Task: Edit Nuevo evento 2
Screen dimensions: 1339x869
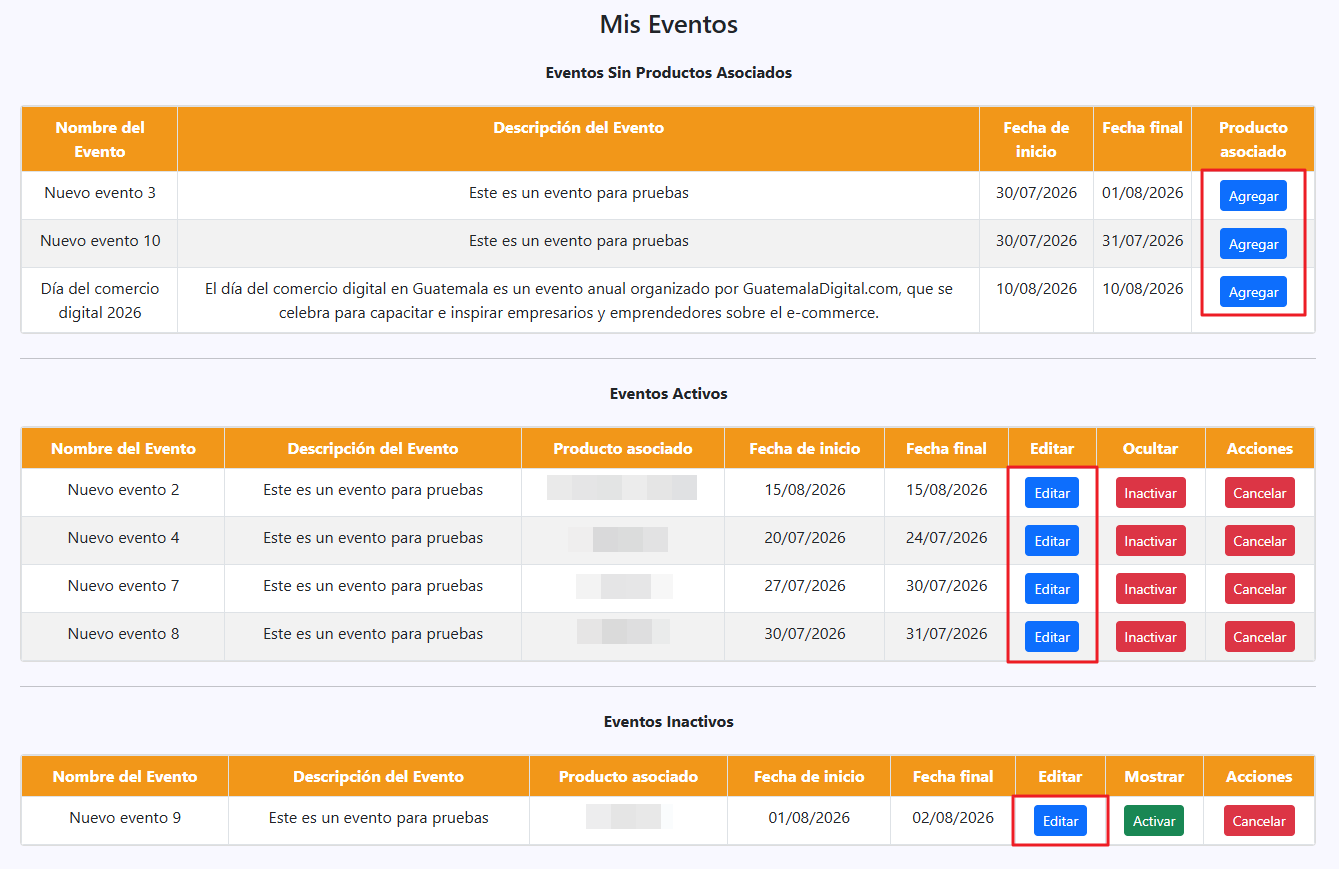Action: click(x=1052, y=493)
